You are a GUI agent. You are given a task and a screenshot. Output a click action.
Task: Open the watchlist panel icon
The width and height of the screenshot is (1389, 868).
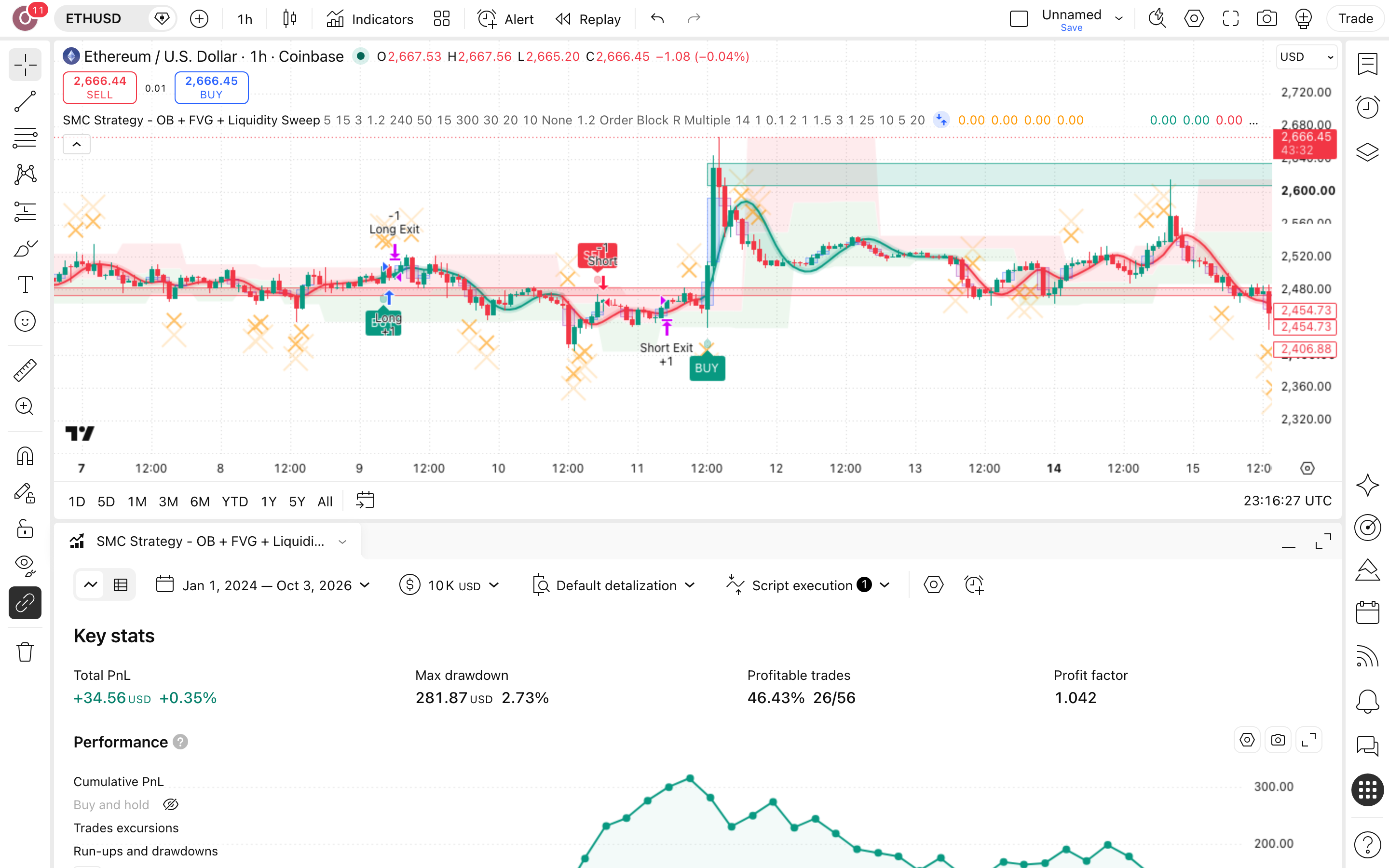[x=1367, y=64]
